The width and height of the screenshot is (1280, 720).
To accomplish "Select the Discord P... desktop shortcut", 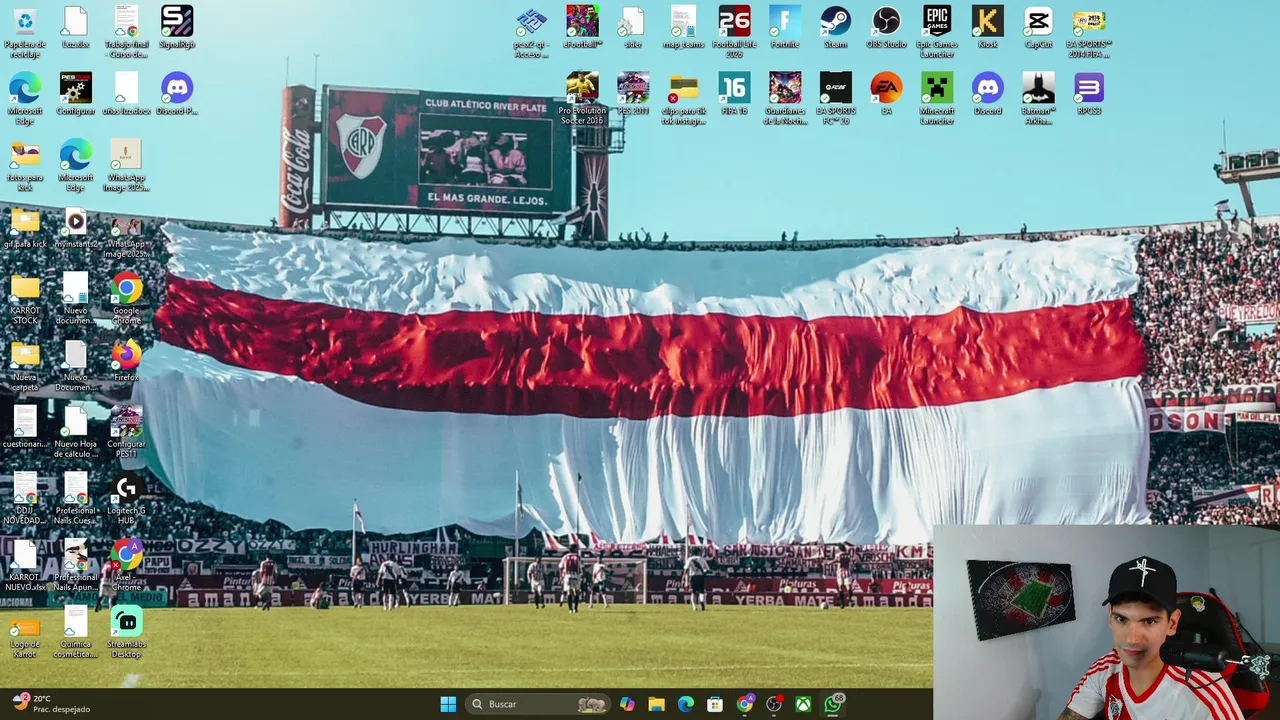I will click(x=177, y=93).
